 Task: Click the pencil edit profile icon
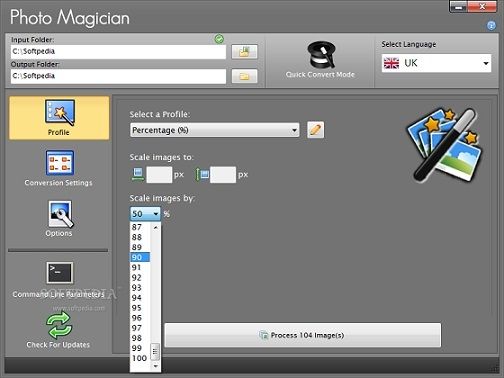pos(315,130)
